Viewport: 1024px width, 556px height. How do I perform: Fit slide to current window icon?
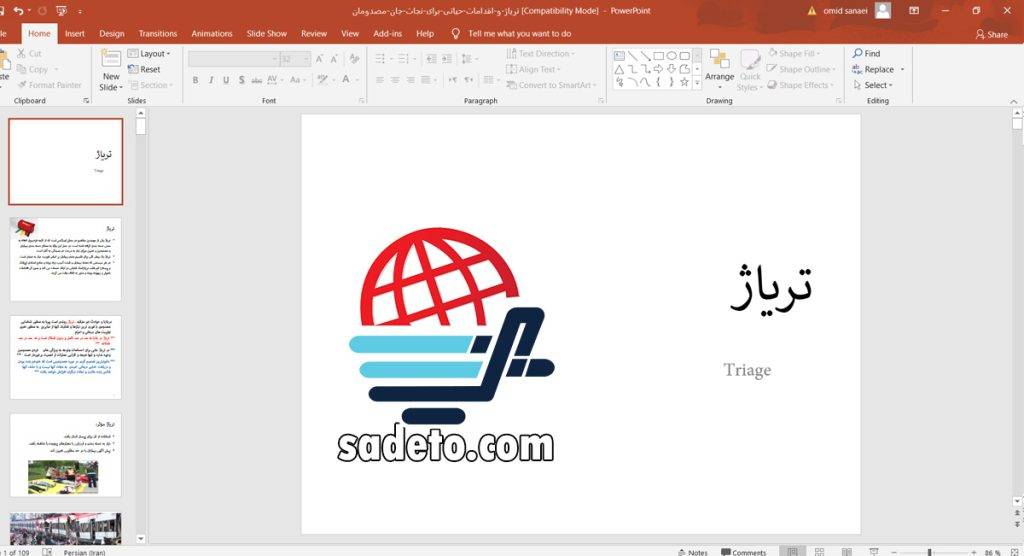click(x=1016, y=552)
